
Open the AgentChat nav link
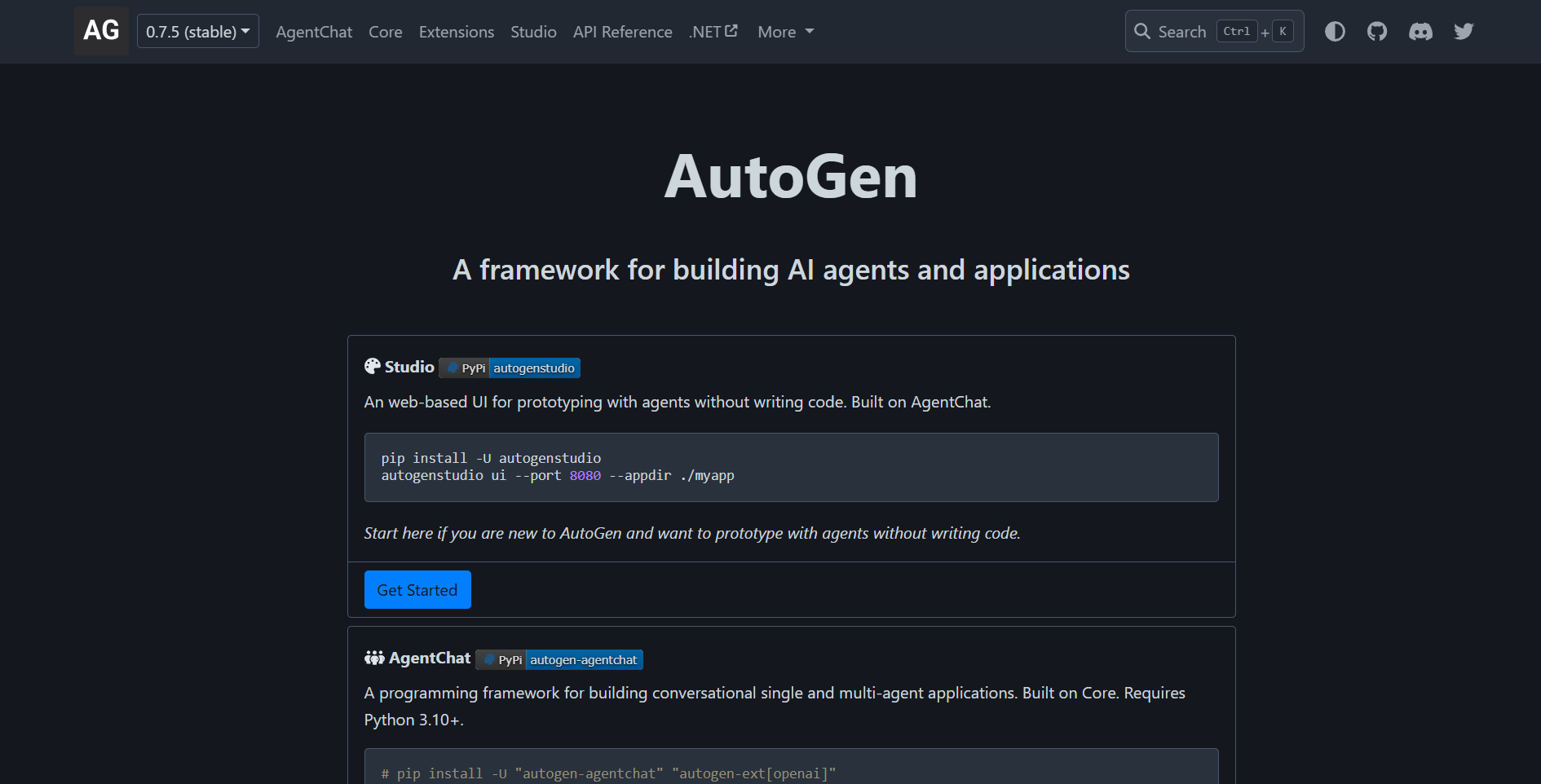[314, 32]
